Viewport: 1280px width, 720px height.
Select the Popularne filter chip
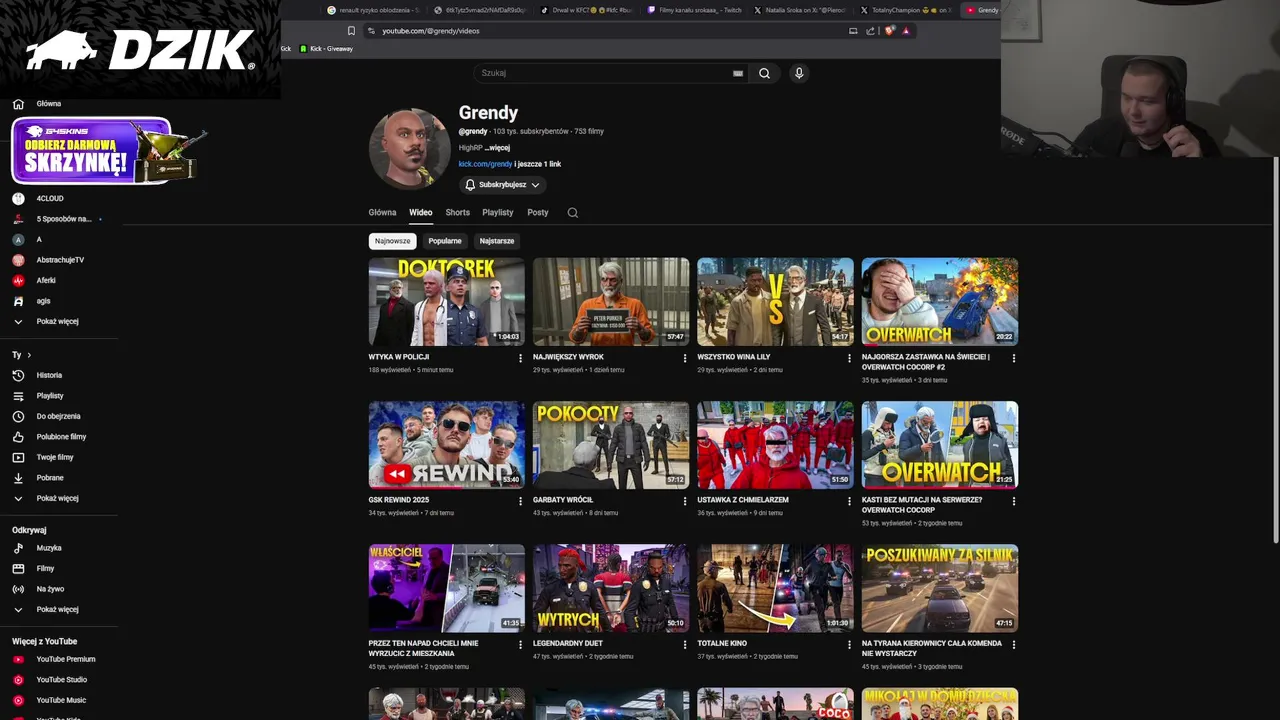tap(445, 241)
